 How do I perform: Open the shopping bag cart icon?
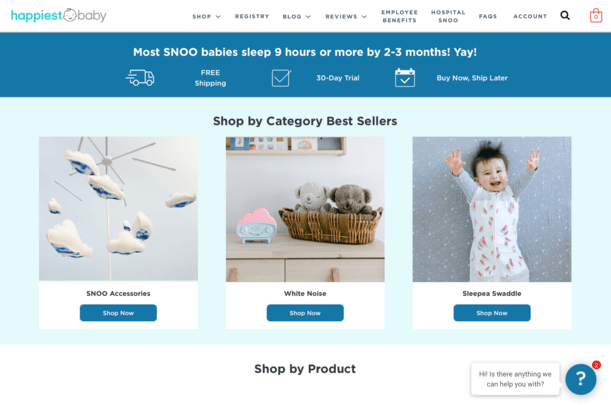(595, 16)
